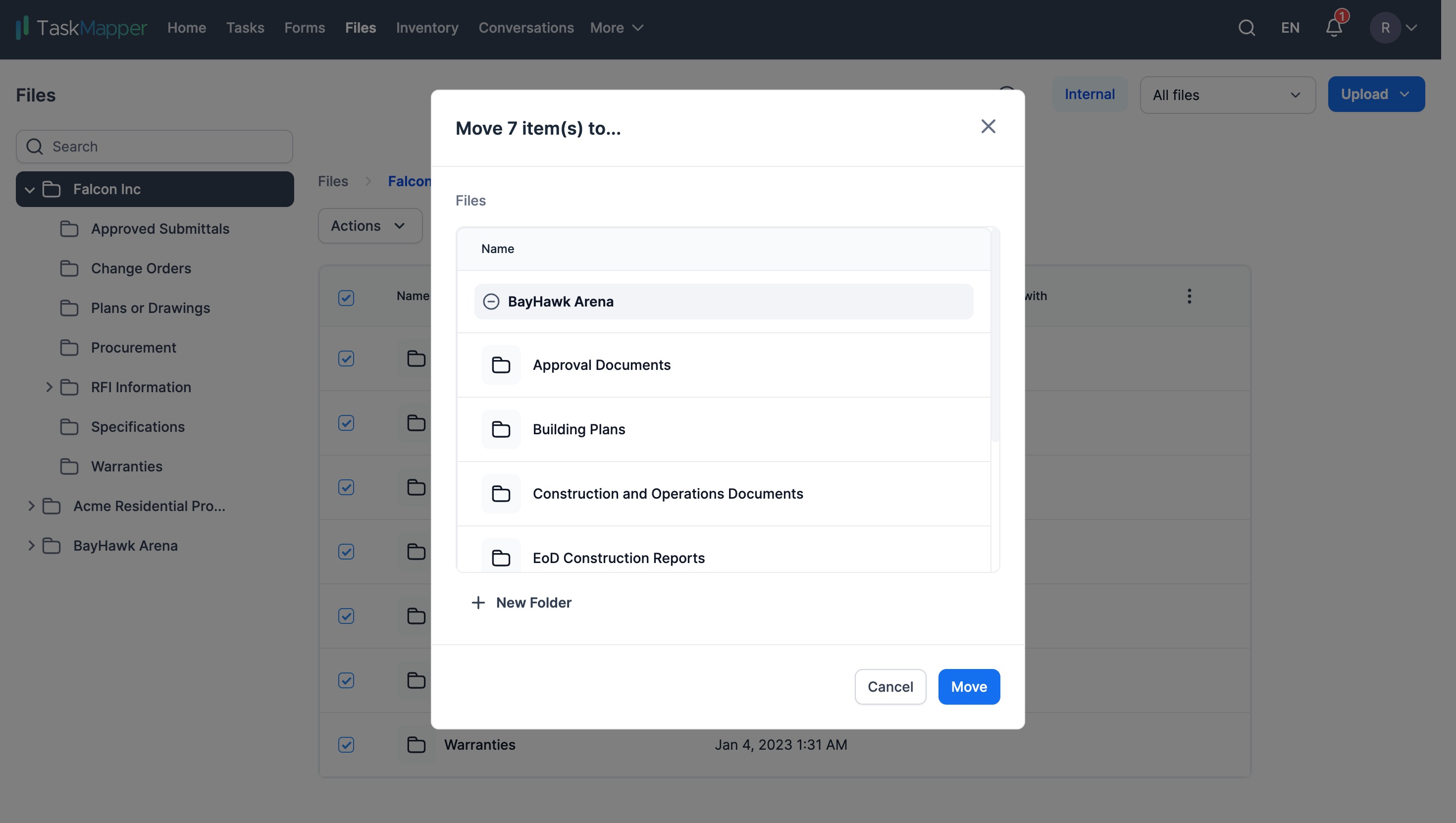Click the Building Plans folder icon
The image size is (1456, 823).
click(x=501, y=430)
